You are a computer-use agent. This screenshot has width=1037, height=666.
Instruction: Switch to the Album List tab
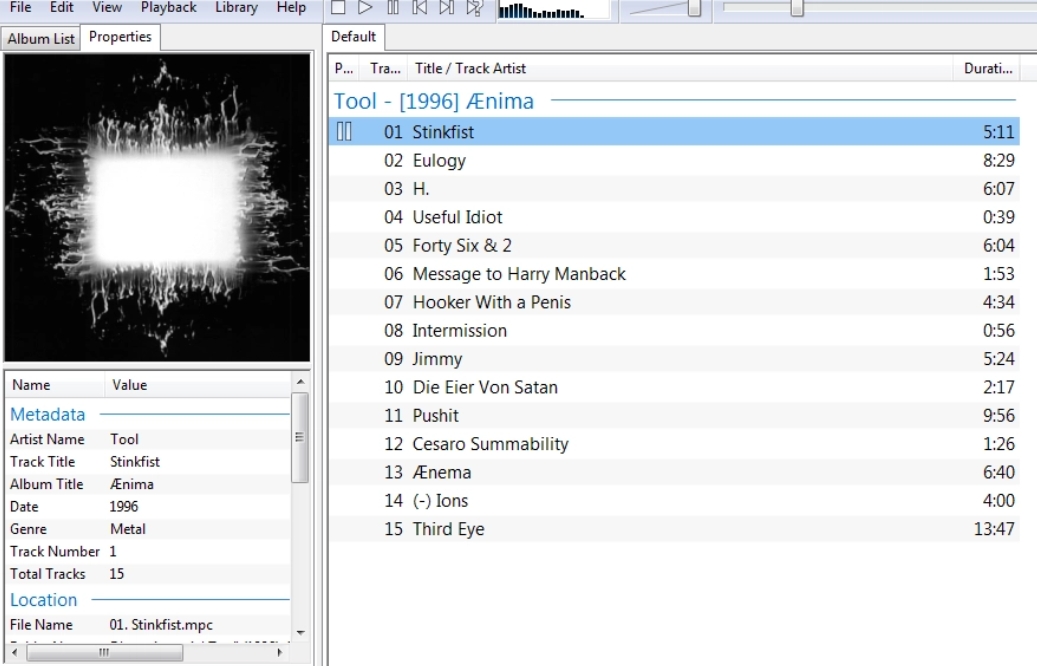click(x=41, y=38)
